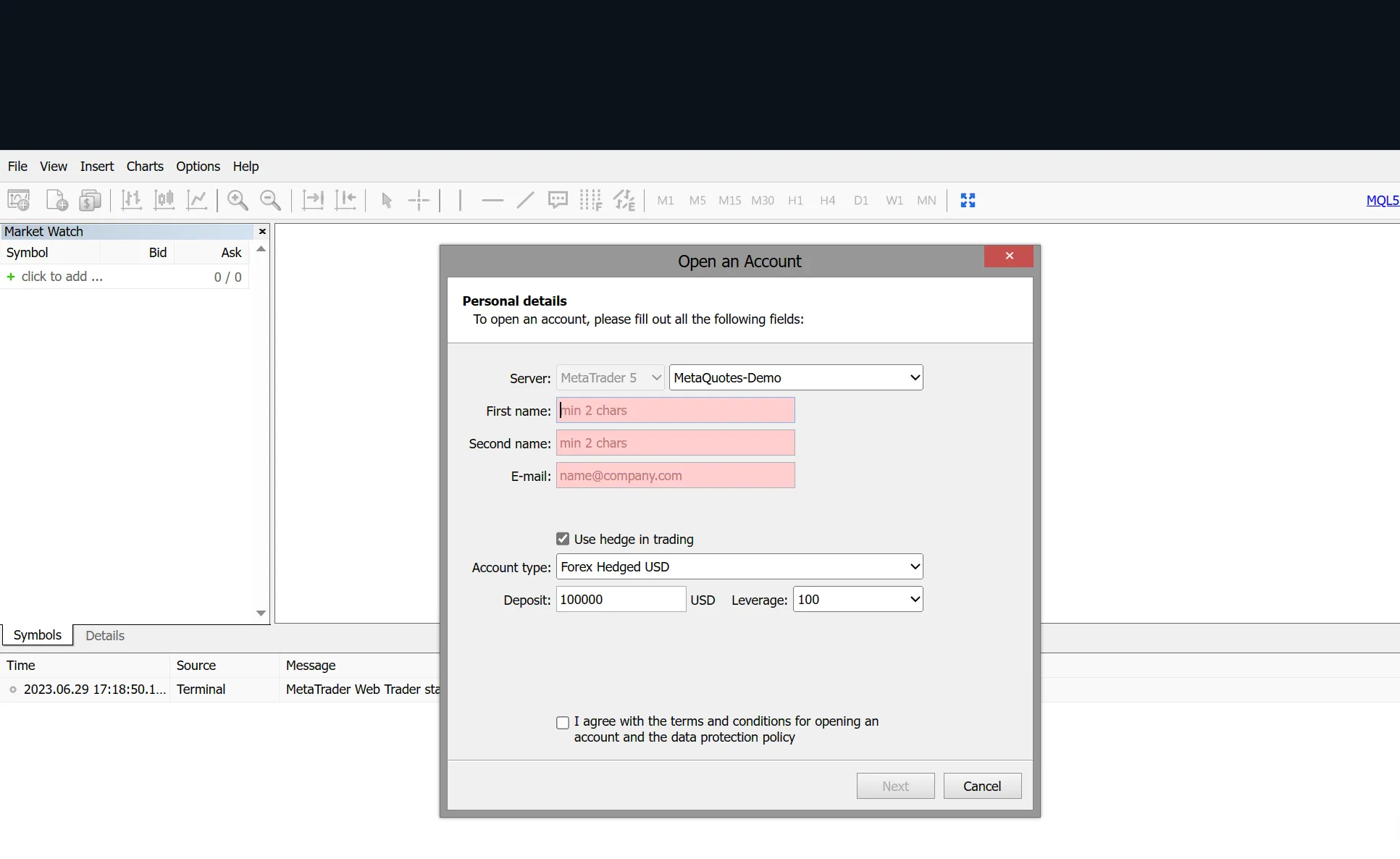Uncheck Use hedge in trading
1400x859 pixels.
tap(563, 539)
